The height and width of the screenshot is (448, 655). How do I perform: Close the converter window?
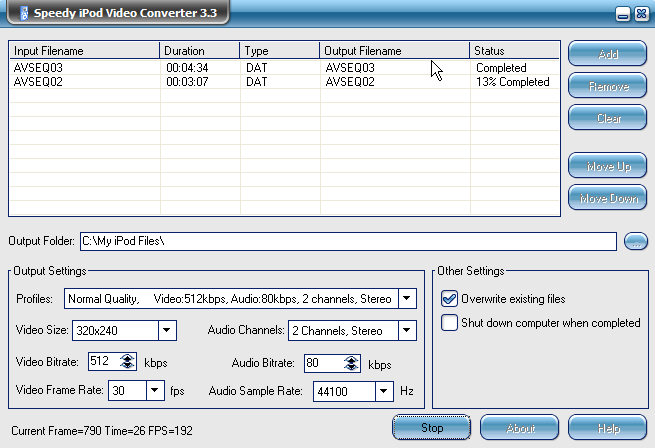(x=639, y=14)
